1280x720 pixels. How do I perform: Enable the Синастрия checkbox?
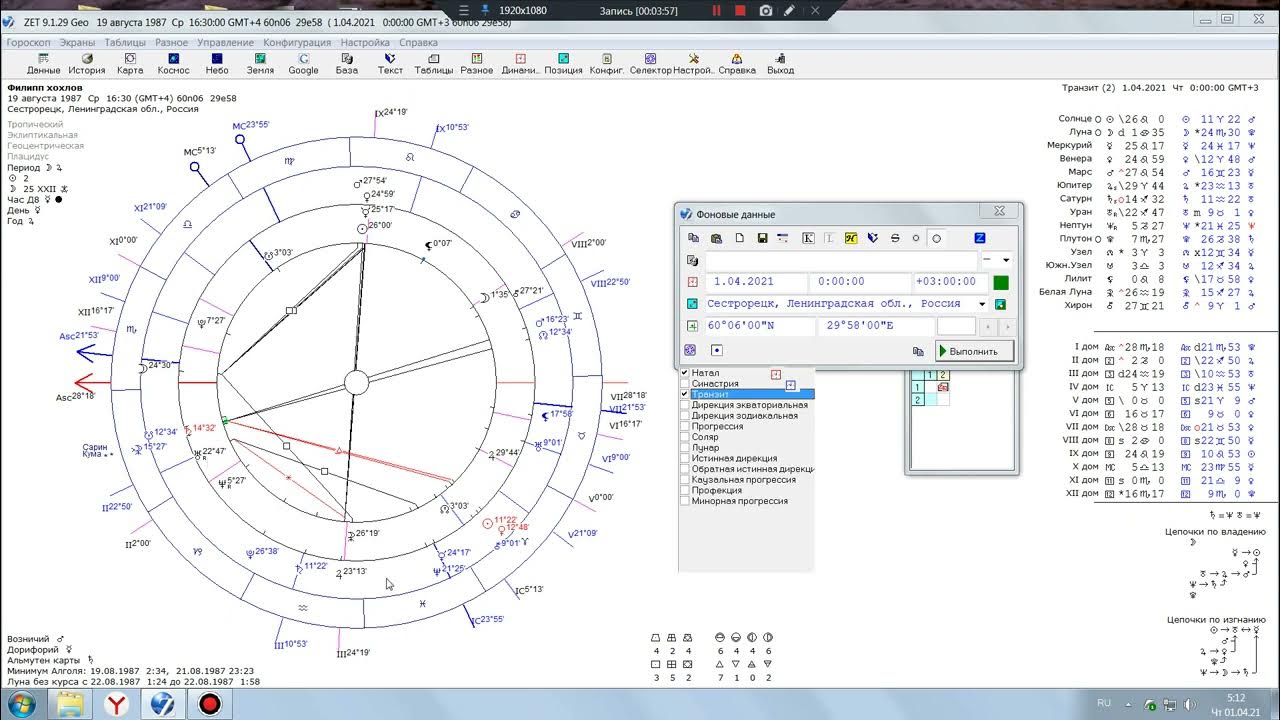point(685,384)
